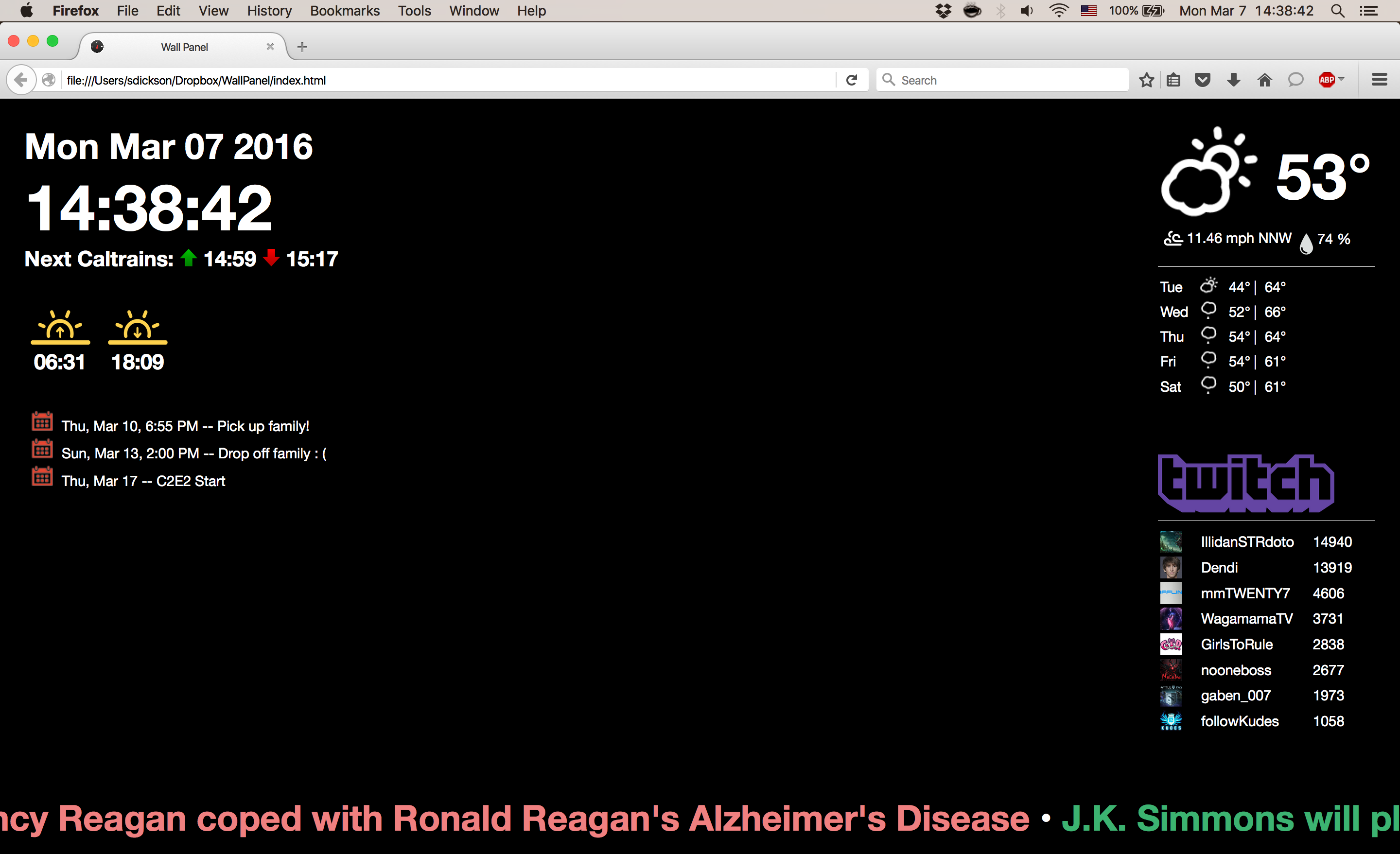Click the home icon in toolbar

click(x=1264, y=80)
